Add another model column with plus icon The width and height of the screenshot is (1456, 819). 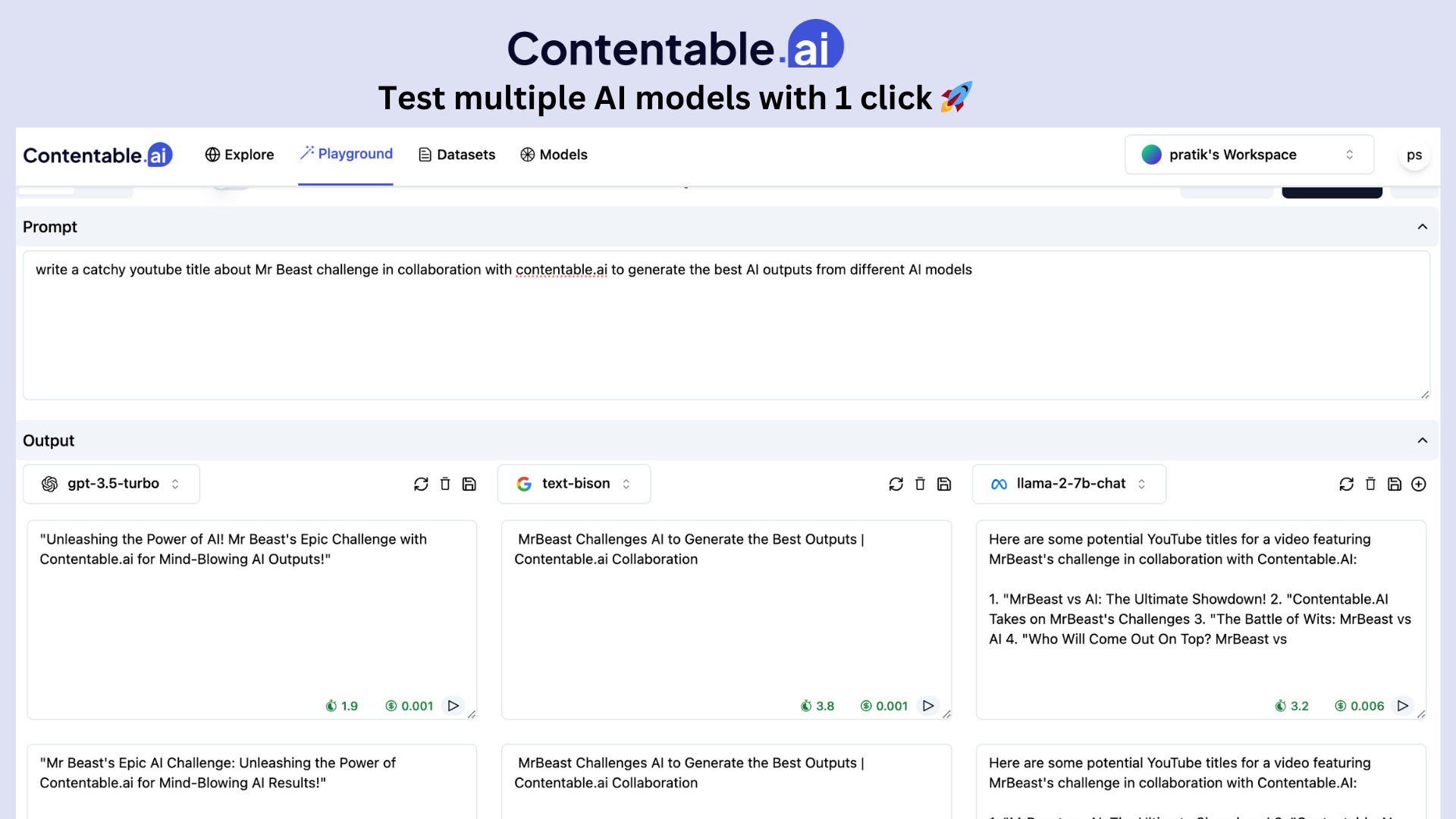(1418, 484)
